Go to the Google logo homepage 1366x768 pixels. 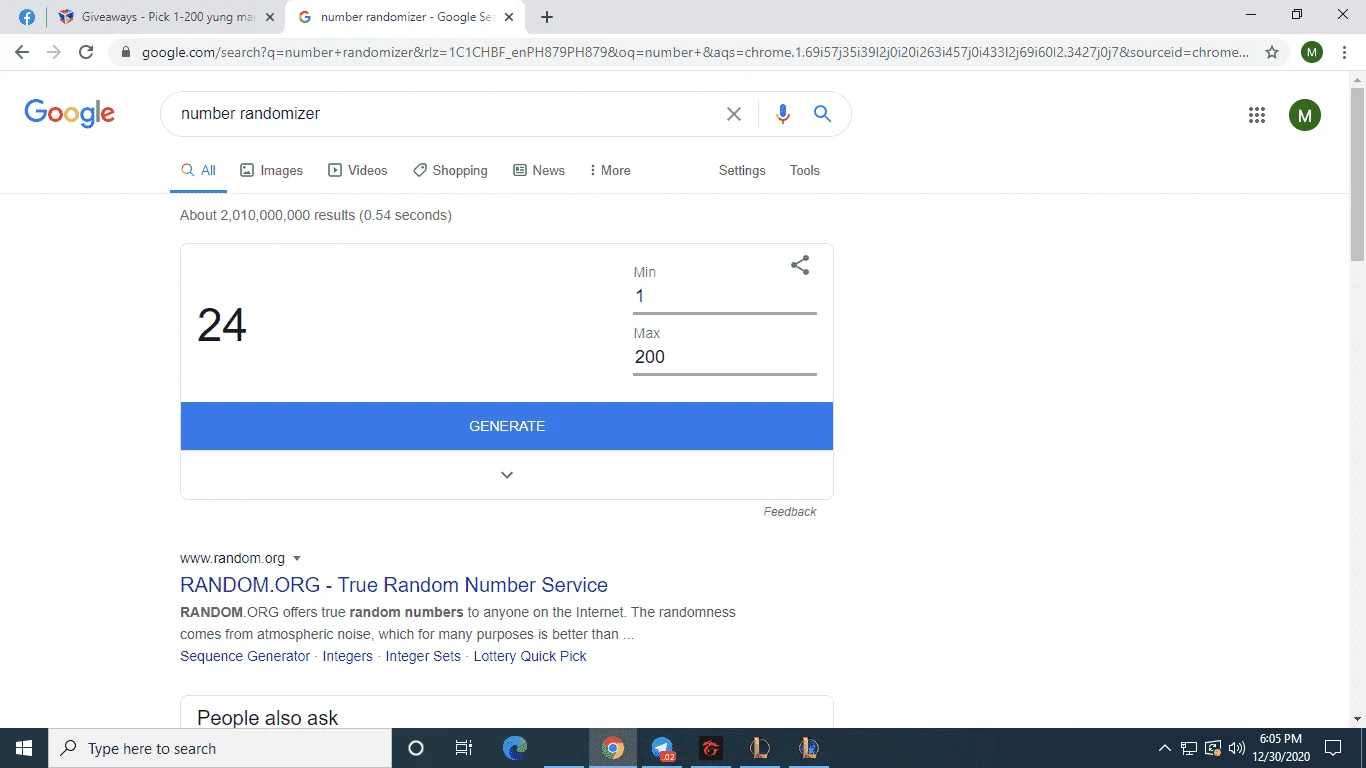(70, 113)
